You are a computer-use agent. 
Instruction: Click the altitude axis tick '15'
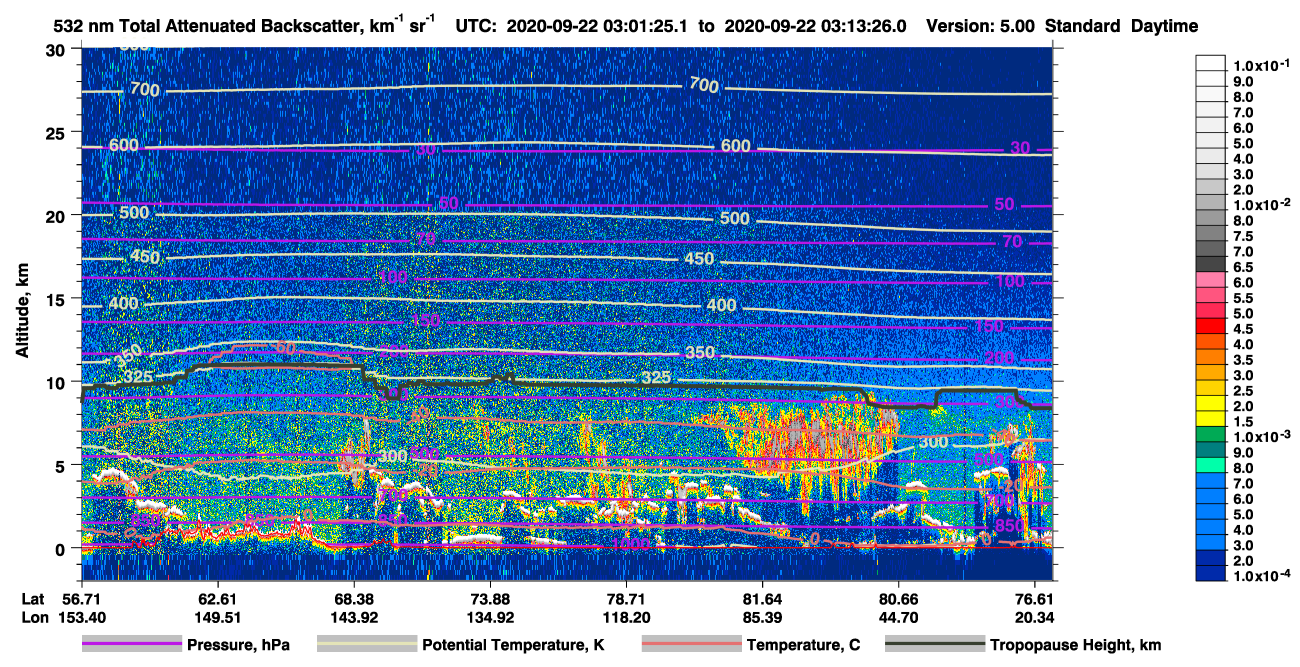58,298
